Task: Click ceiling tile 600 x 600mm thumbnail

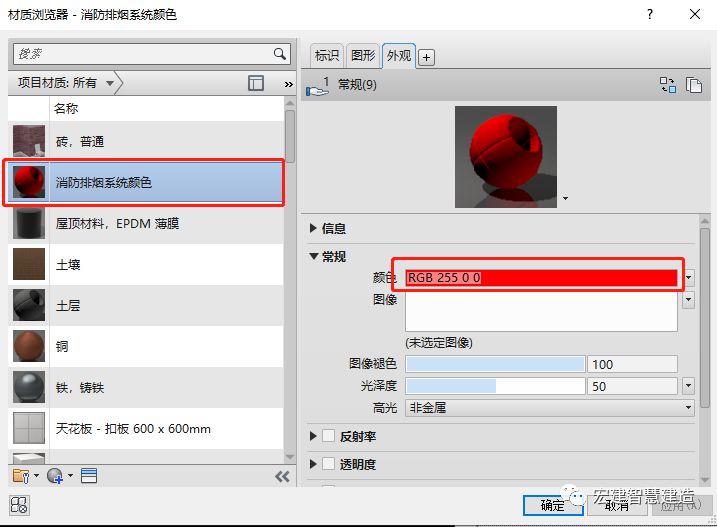Action: [29, 428]
